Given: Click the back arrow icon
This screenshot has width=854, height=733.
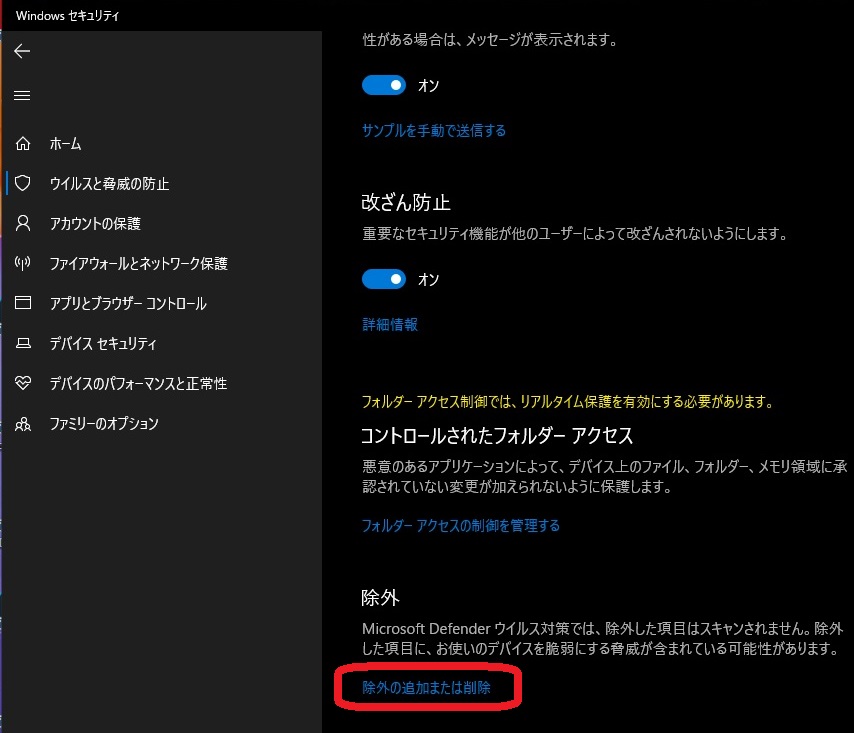Looking at the screenshot, I should pyautogui.click(x=22, y=52).
